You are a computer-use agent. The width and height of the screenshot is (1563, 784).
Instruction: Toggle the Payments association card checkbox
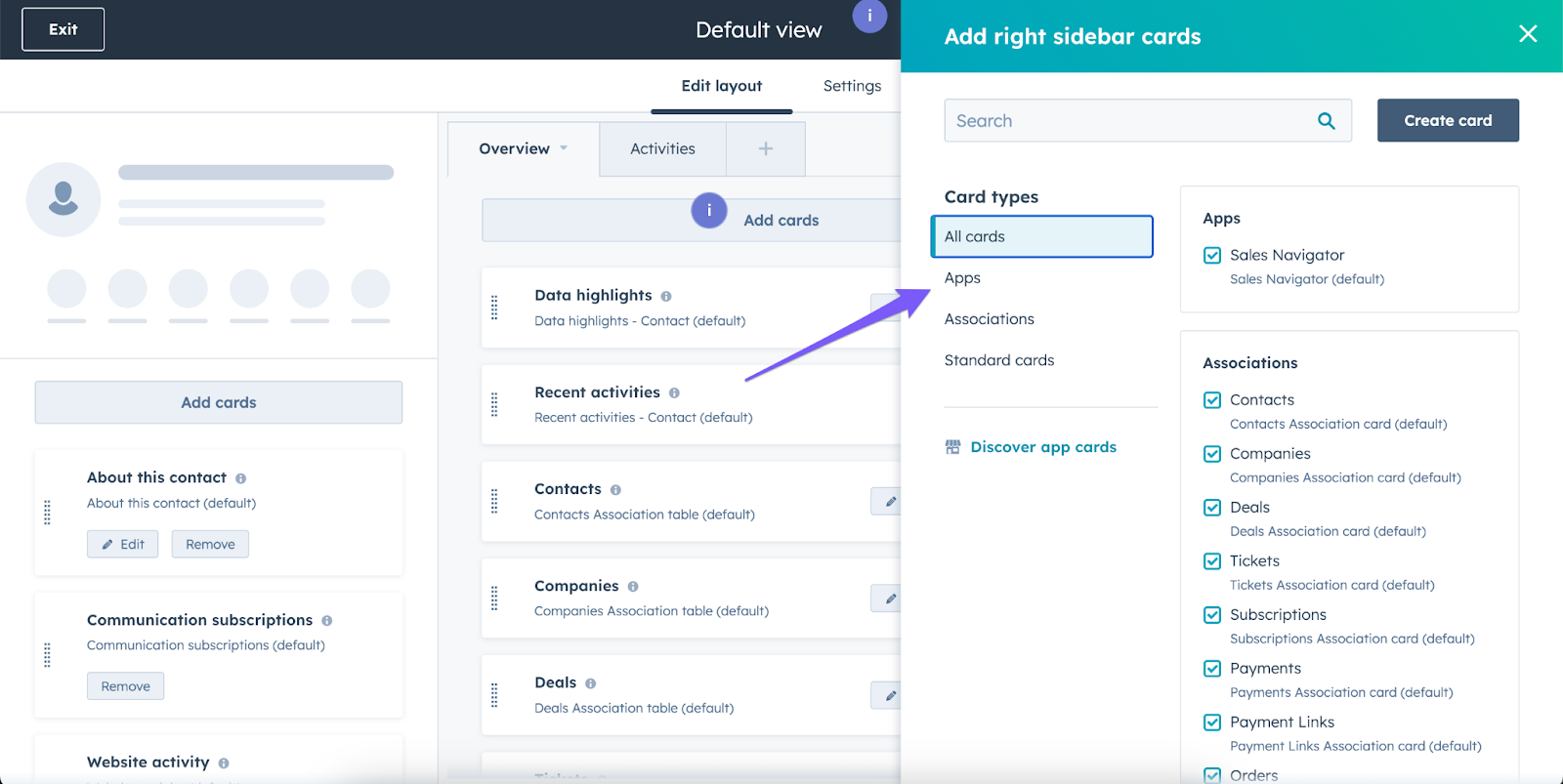coord(1212,669)
